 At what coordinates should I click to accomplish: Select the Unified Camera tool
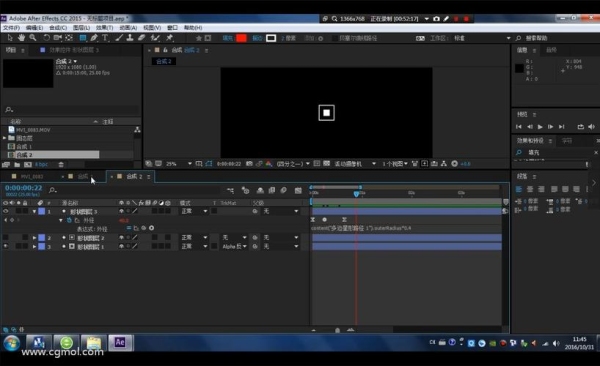click(x=58, y=38)
